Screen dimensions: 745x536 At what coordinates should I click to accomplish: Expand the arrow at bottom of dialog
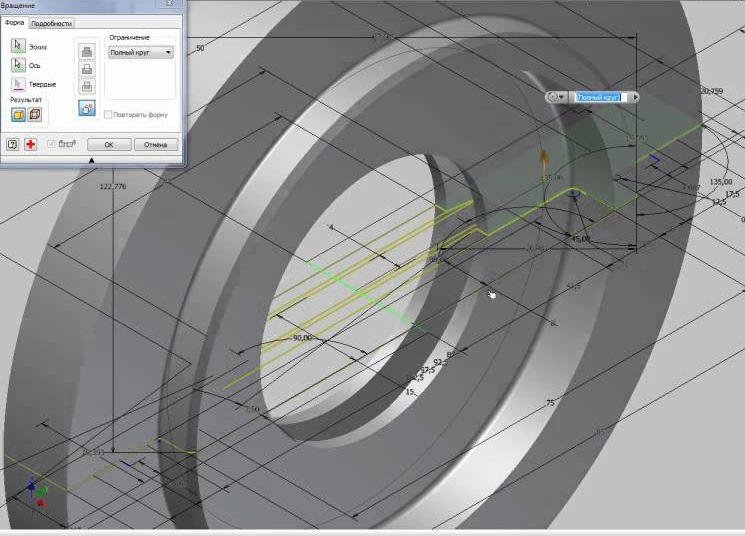coord(91,160)
